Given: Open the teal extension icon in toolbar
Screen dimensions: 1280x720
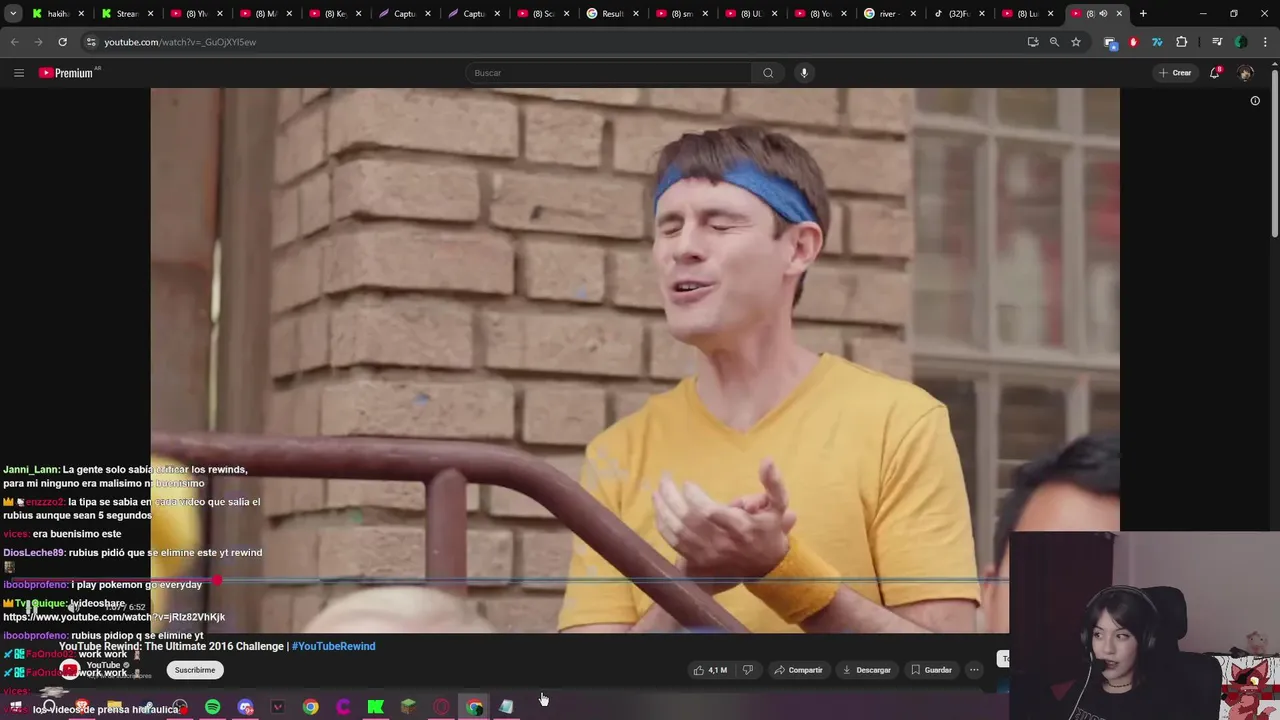Looking at the screenshot, I should [1157, 42].
